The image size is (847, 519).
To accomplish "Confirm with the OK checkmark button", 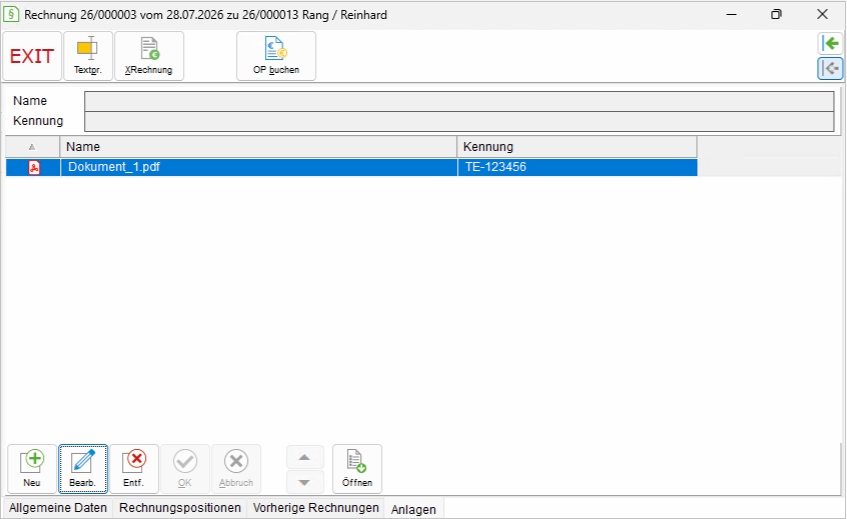I will 185,469.
